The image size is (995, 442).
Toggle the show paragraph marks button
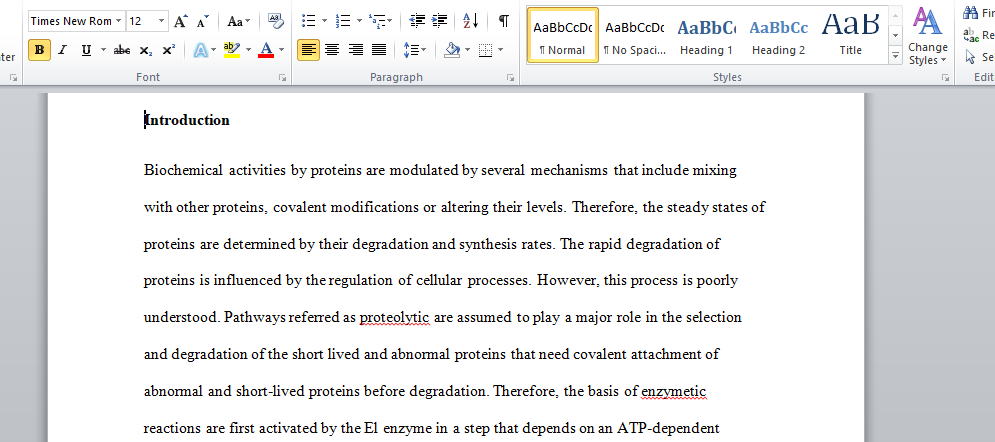coord(504,21)
